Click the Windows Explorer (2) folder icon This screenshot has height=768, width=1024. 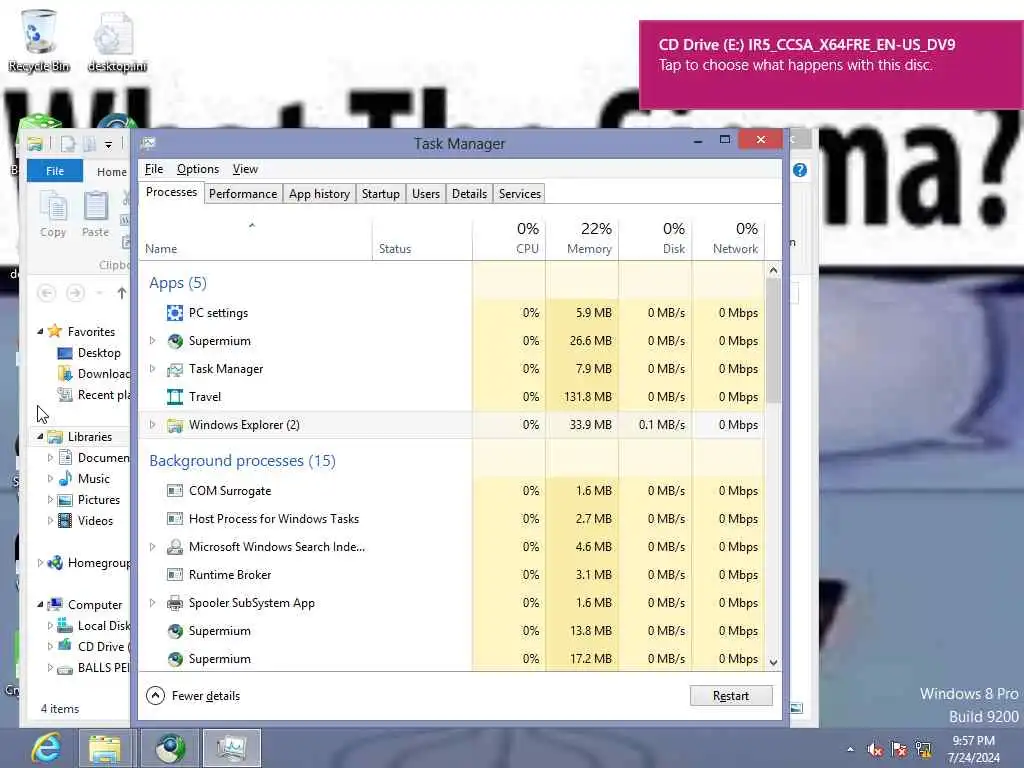tap(174, 425)
